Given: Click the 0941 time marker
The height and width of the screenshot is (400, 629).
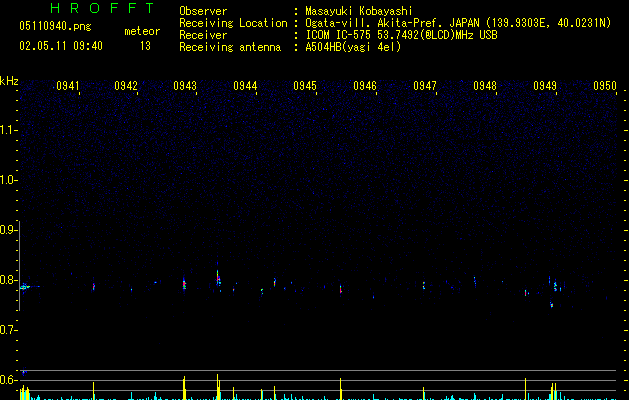Looking at the screenshot, I should (68, 86).
